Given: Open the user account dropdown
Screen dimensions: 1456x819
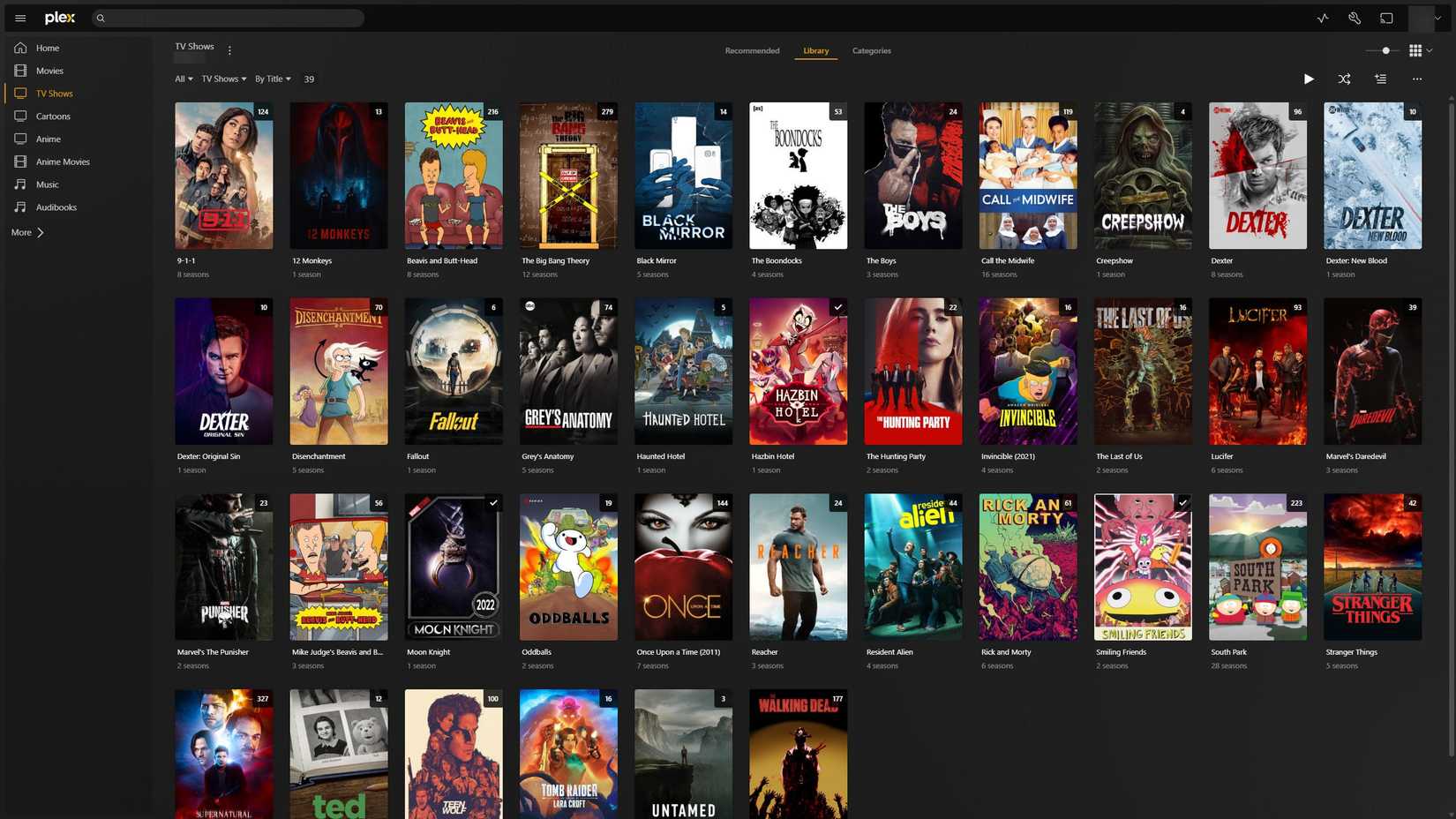Looking at the screenshot, I should [x=1425, y=18].
